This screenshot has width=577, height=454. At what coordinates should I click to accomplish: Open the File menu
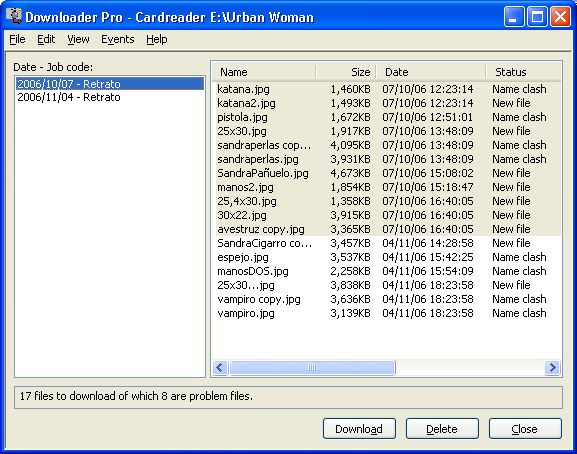tap(17, 39)
